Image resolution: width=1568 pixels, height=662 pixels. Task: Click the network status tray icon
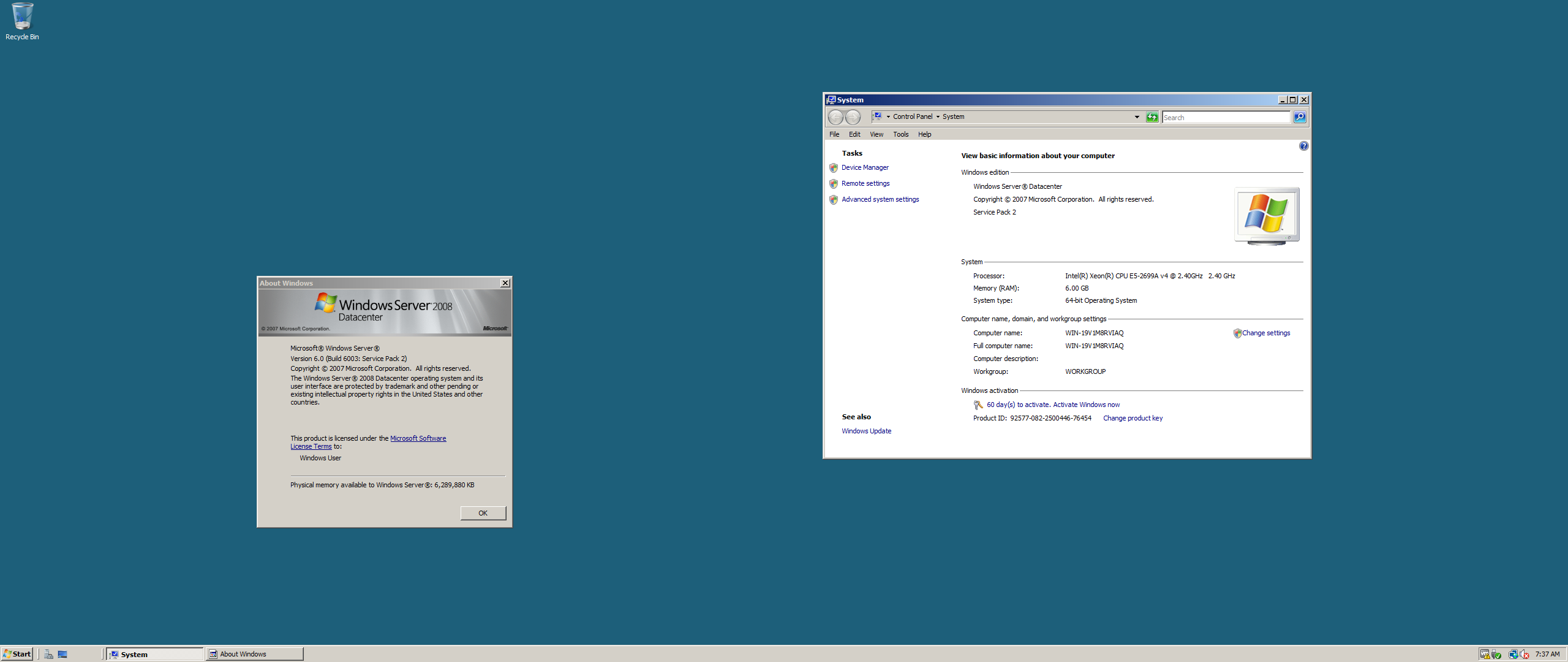(x=1513, y=655)
